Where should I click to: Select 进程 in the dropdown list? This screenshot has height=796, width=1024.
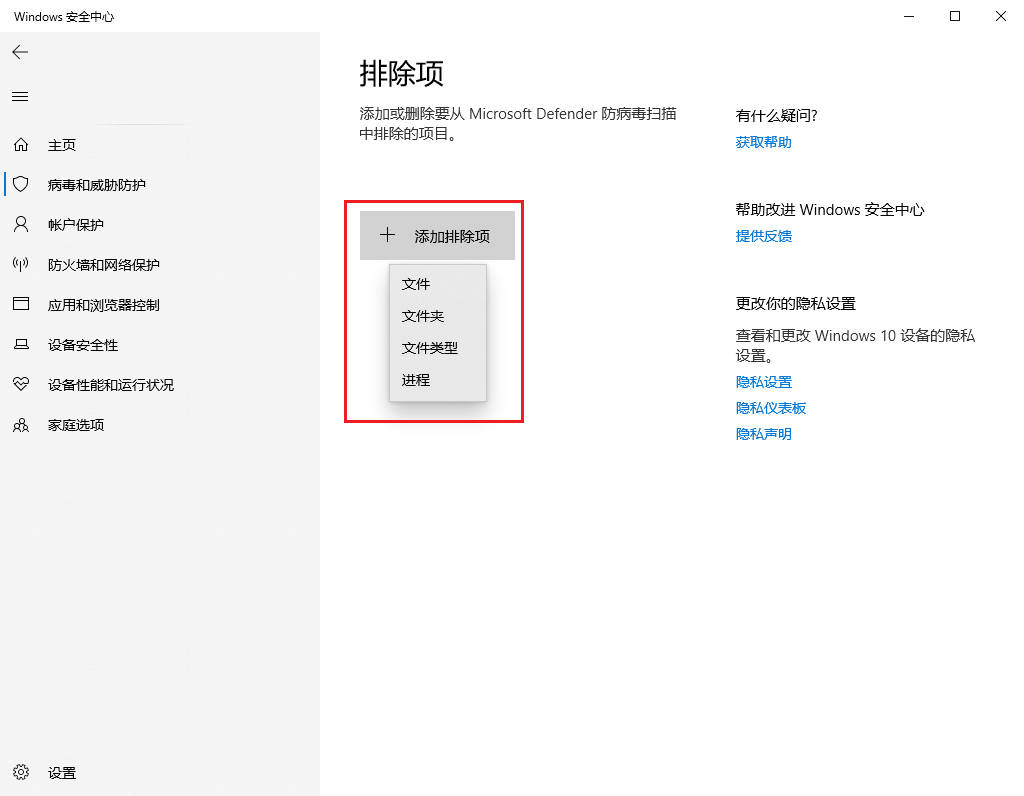[416, 380]
